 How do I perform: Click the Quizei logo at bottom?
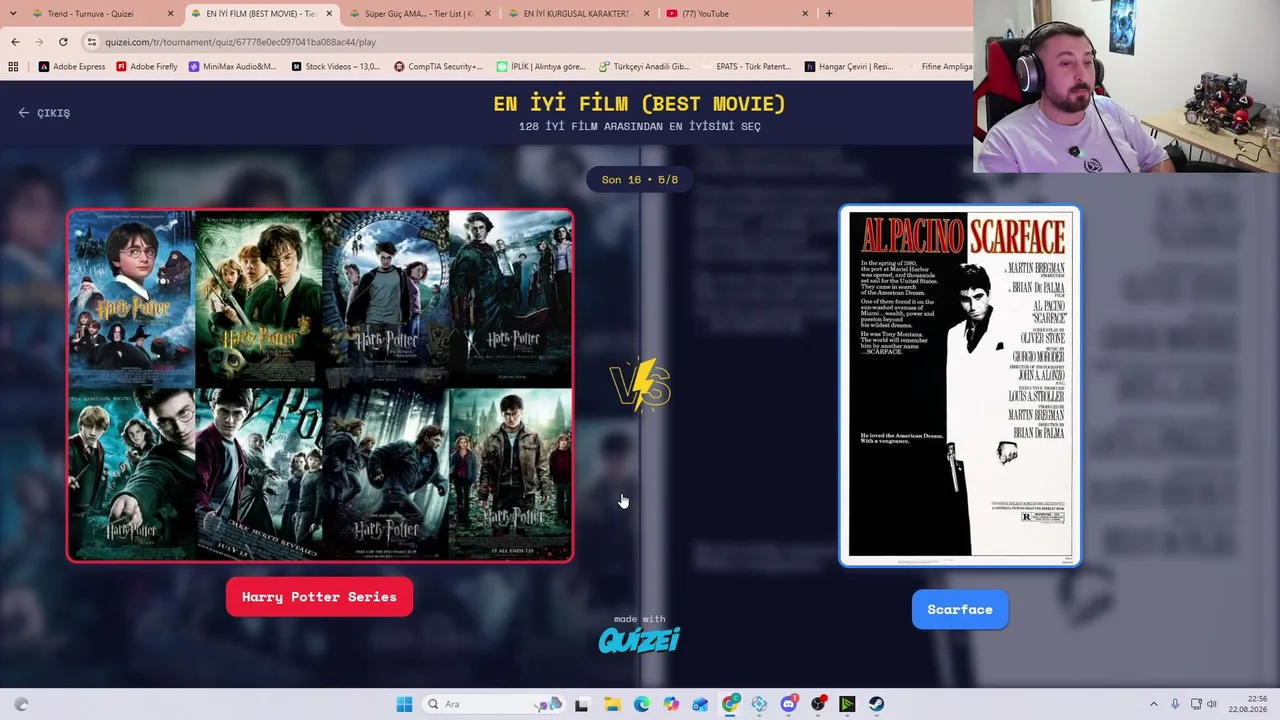(x=640, y=640)
